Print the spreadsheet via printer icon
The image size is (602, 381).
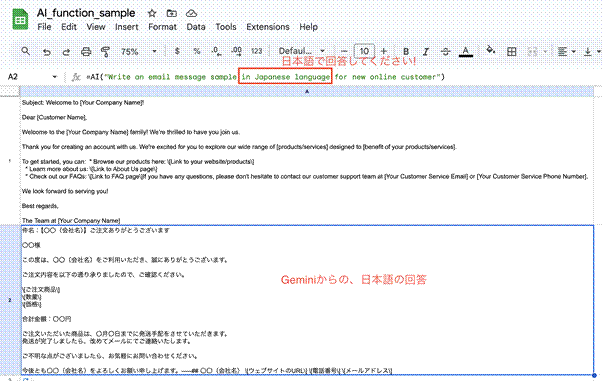pyautogui.click(x=86, y=51)
